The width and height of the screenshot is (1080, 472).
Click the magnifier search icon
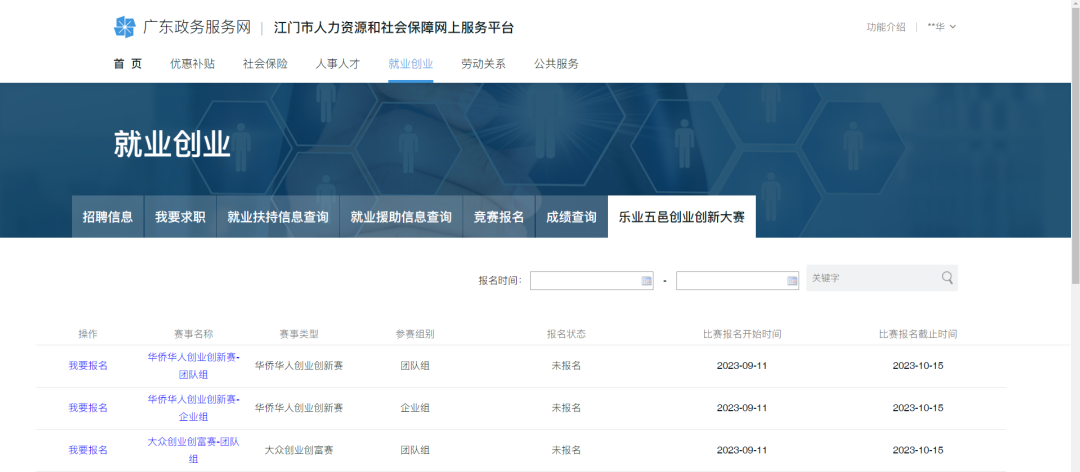click(x=946, y=278)
